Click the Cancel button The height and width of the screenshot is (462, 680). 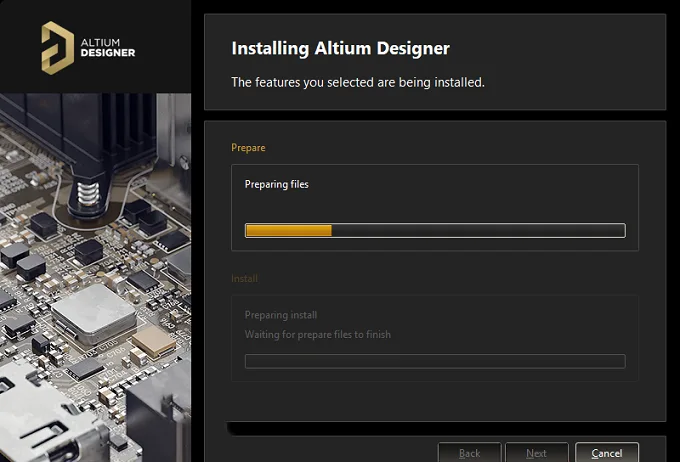(x=607, y=452)
